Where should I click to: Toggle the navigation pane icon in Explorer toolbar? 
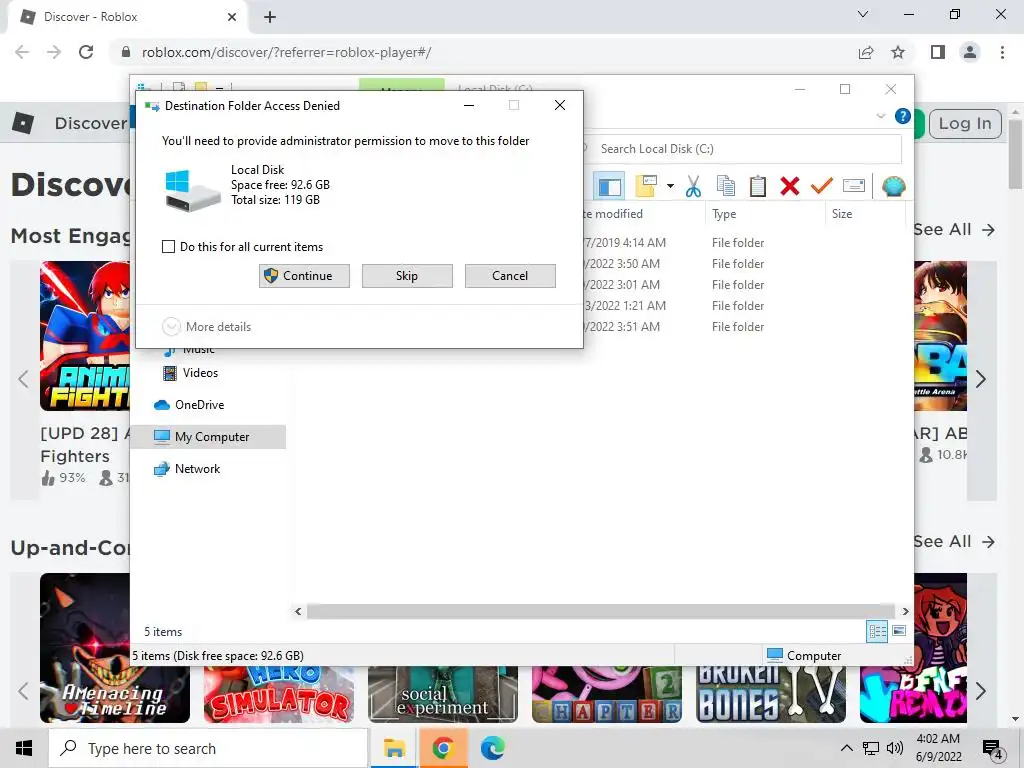point(609,187)
